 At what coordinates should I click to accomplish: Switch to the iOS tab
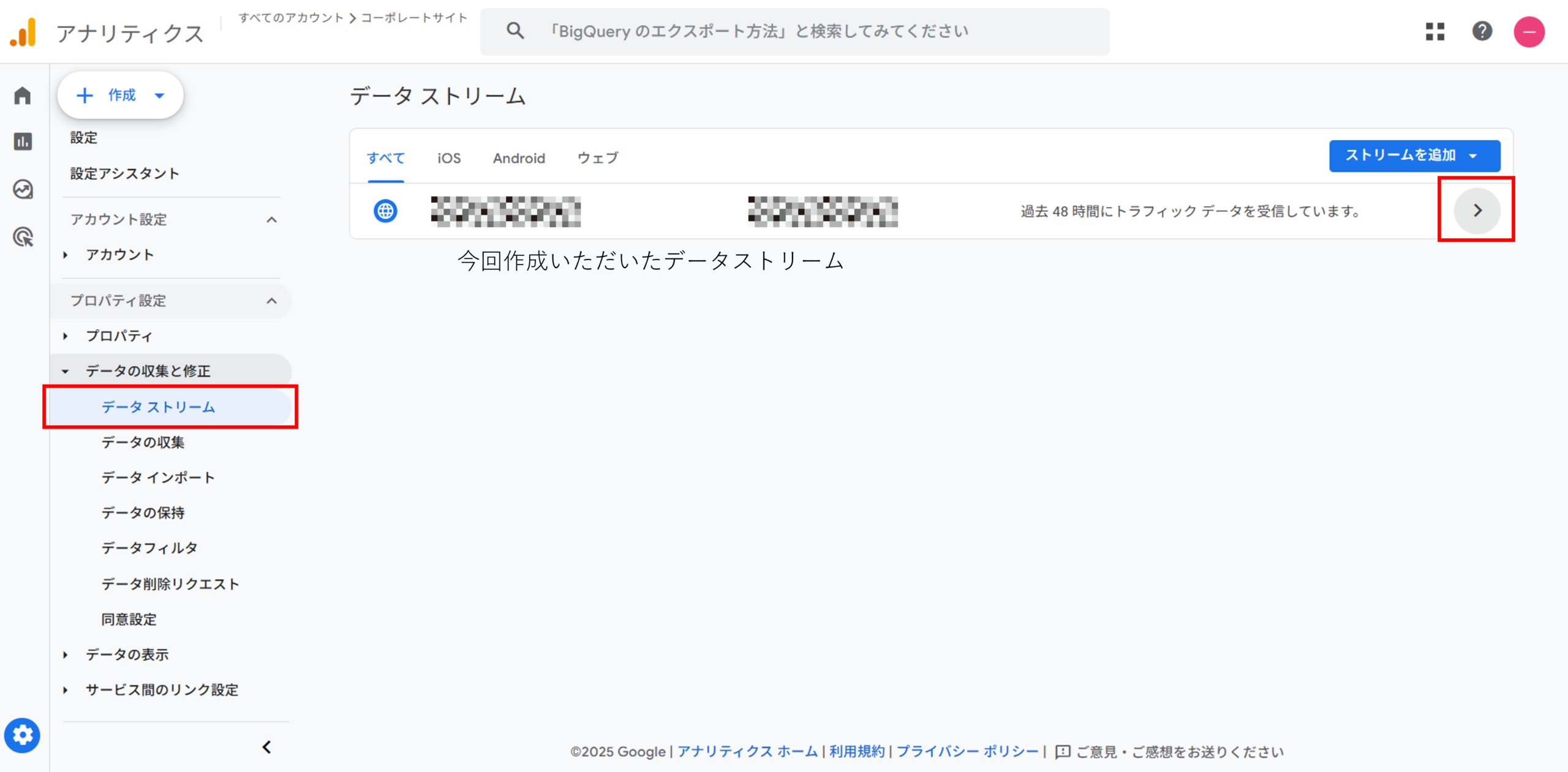tap(448, 159)
